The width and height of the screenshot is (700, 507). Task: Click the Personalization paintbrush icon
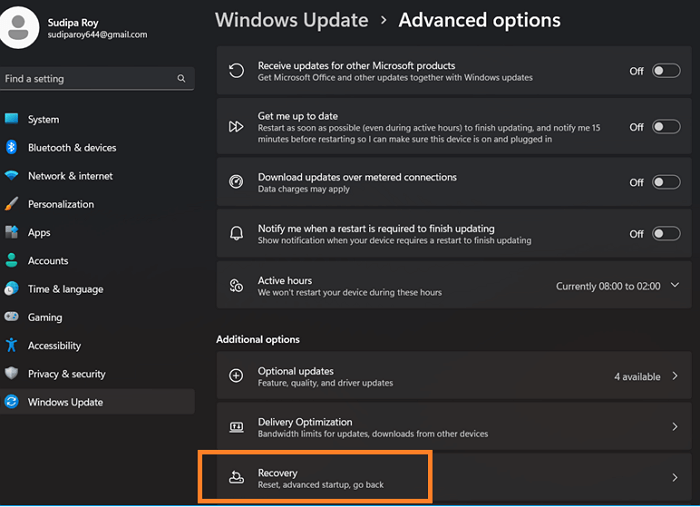(x=12, y=204)
